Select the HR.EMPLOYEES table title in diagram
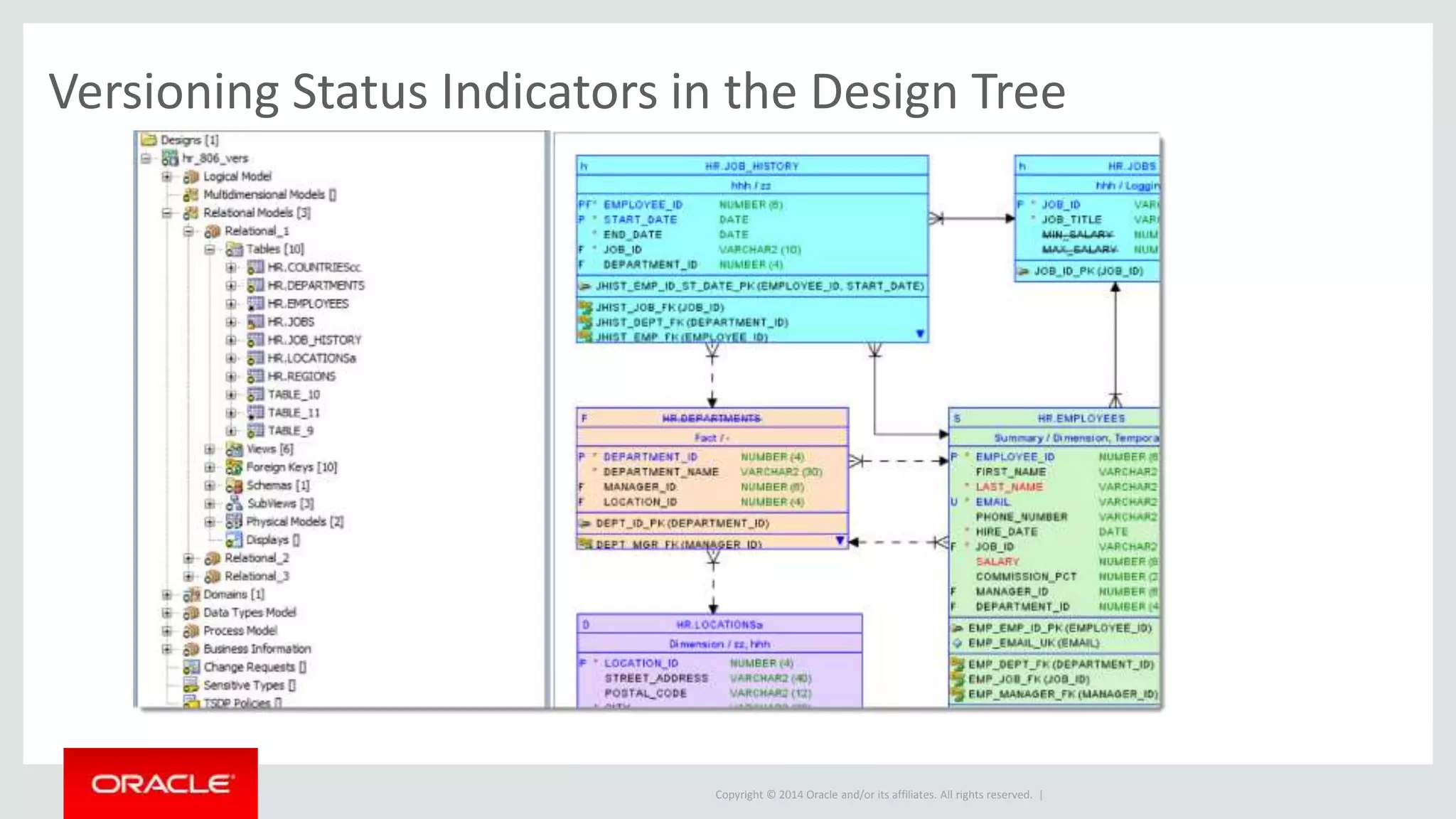Image resolution: width=1456 pixels, height=819 pixels. click(1081, 418)
